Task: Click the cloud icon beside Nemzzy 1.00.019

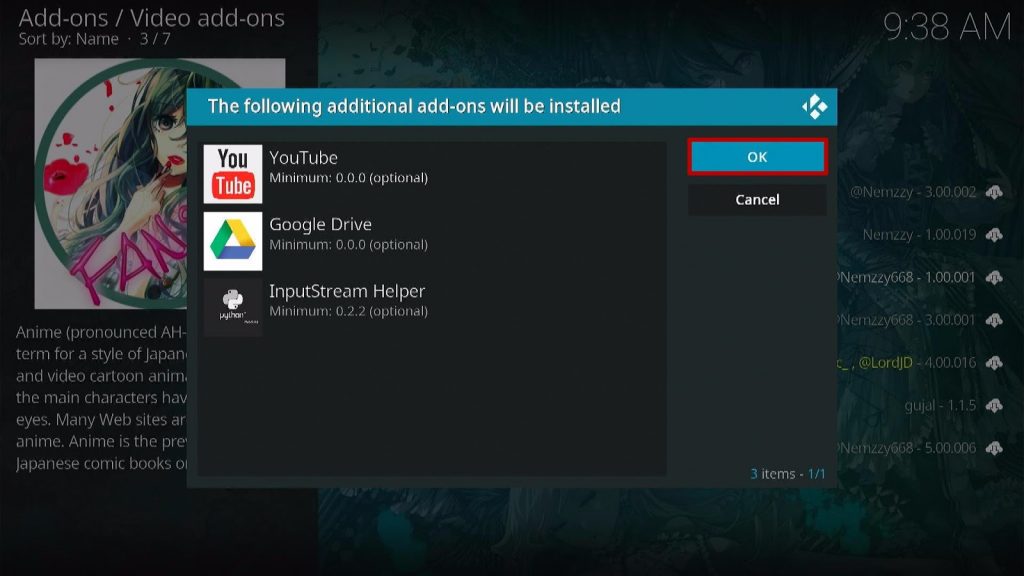Action: click(x=994, y=234)
